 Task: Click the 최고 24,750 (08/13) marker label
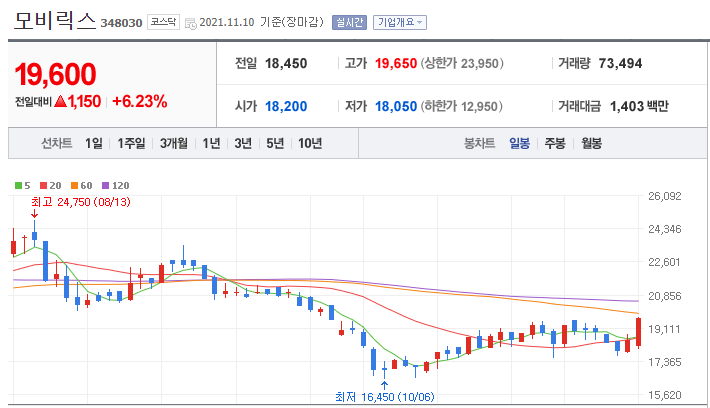[81, 202]
